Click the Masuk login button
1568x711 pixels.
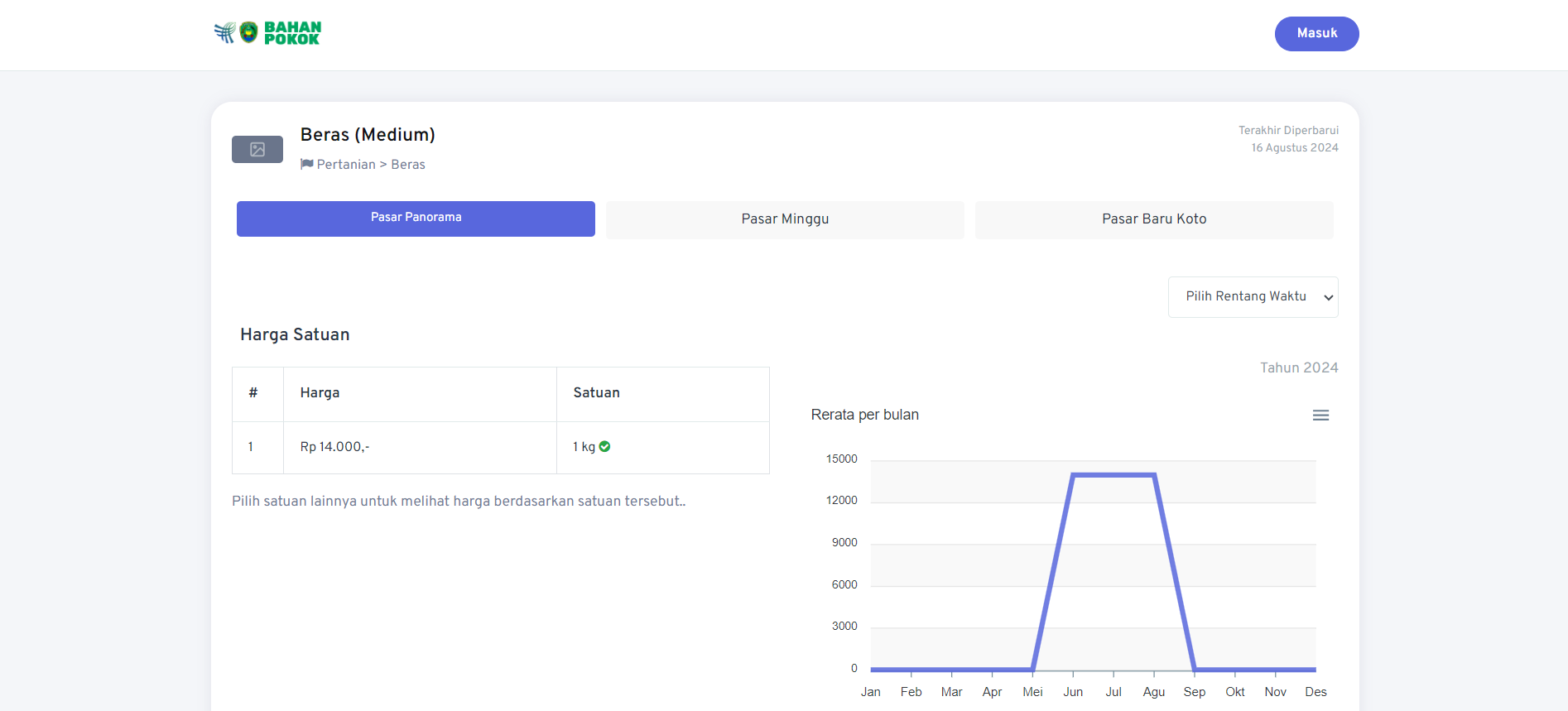pos(1316,34)
